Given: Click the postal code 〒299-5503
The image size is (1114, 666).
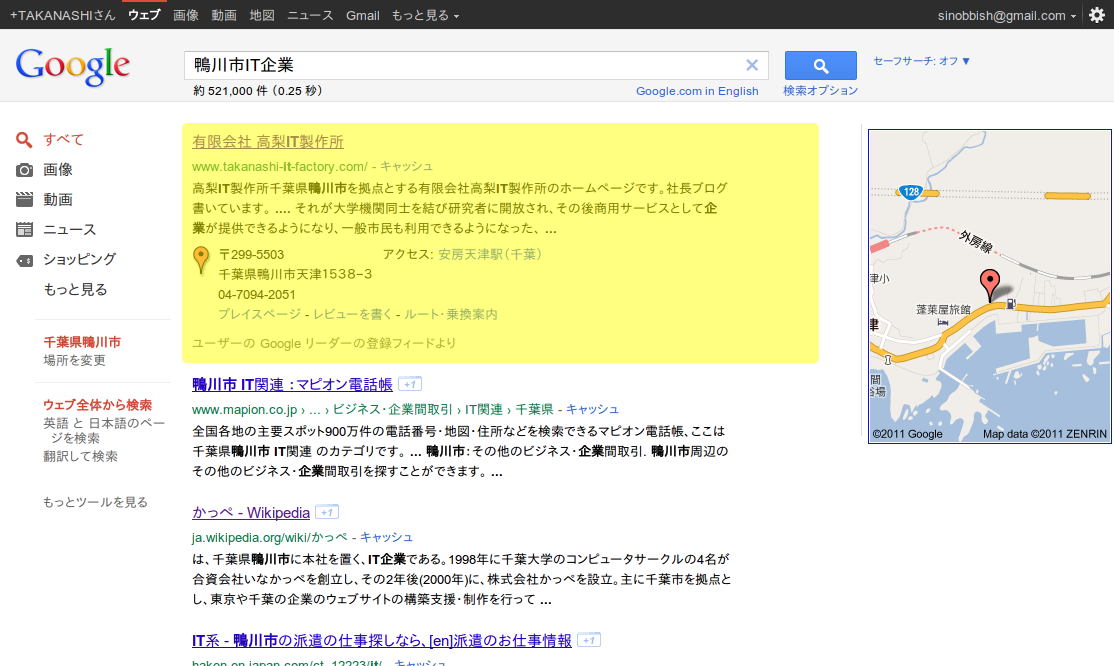Looking at the screenshot, I should pos(252,254).
